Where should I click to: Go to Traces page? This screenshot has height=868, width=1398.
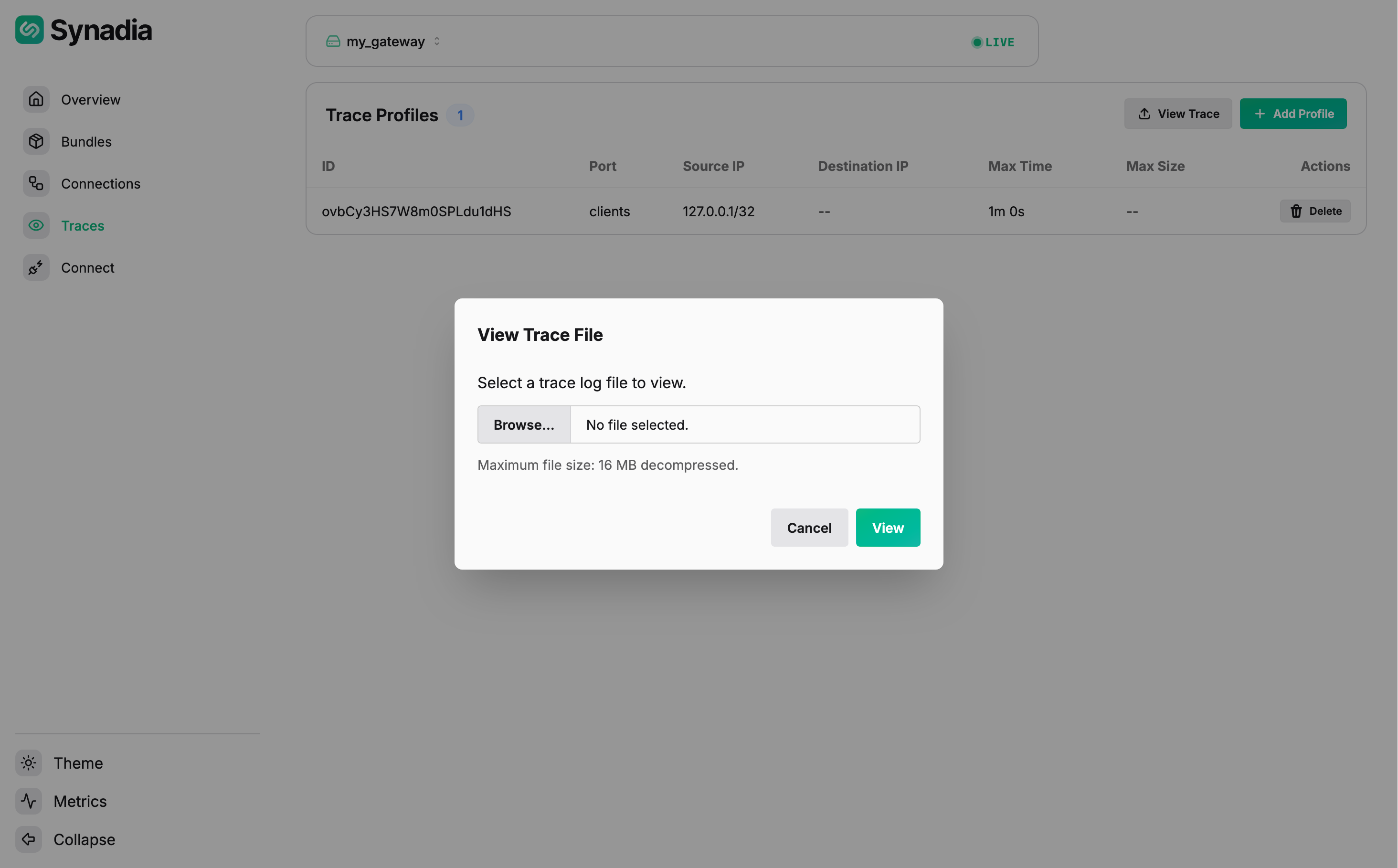83,226
